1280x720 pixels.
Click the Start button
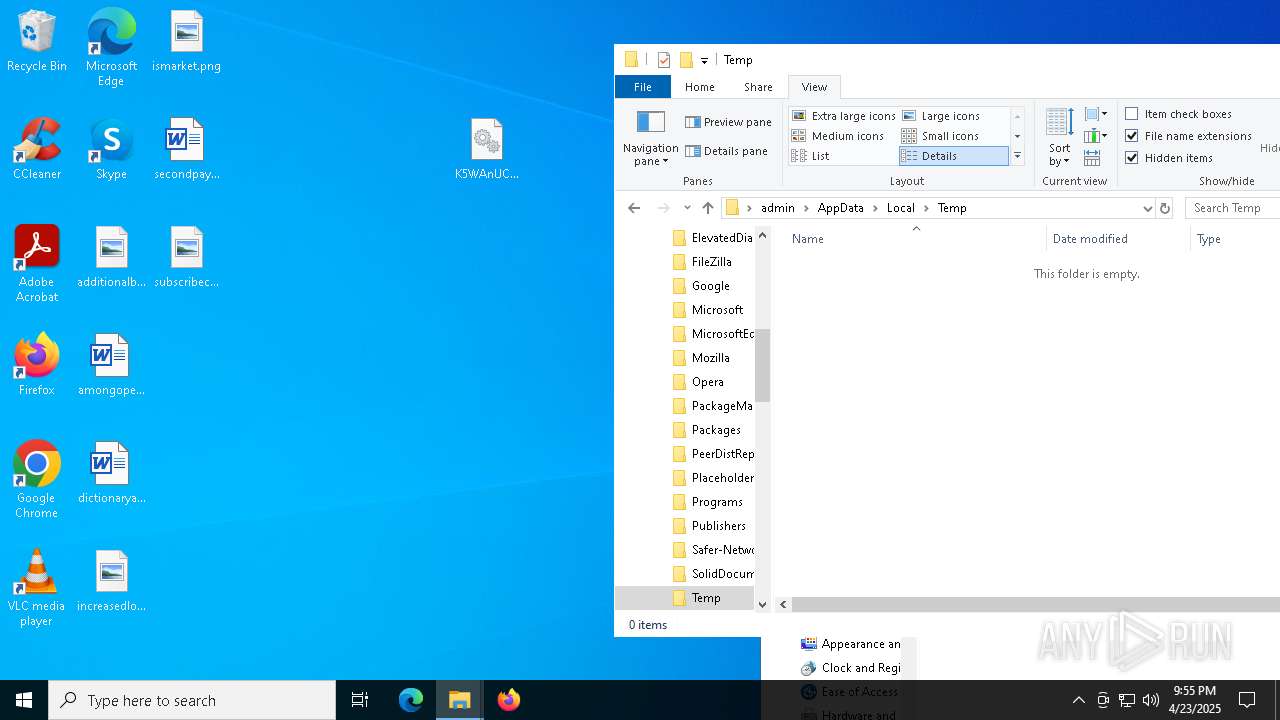(24, 700)
